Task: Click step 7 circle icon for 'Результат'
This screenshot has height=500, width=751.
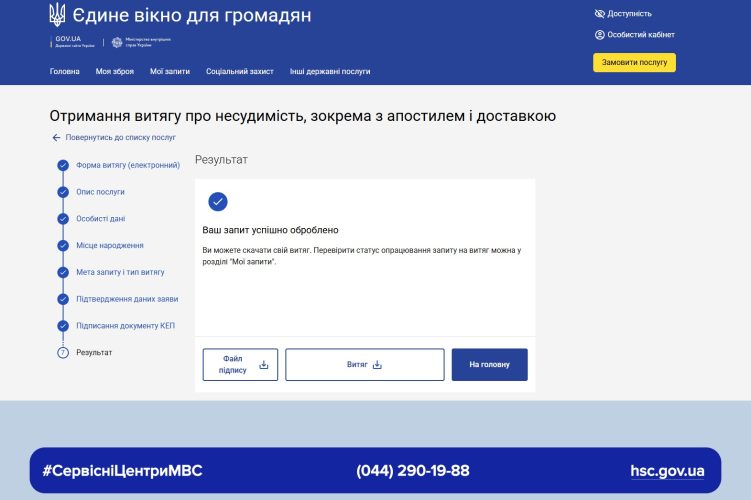Action: coord(63,352)
